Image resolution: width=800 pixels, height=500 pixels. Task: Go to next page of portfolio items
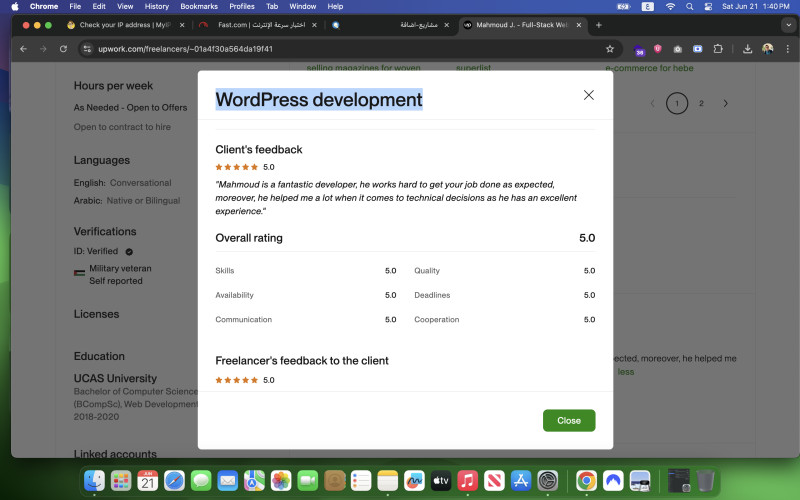click(726, 103)
